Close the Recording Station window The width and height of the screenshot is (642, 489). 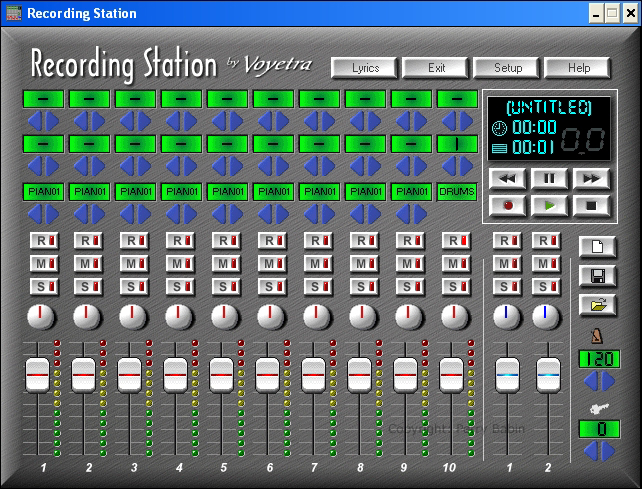(x=631, y=14)
